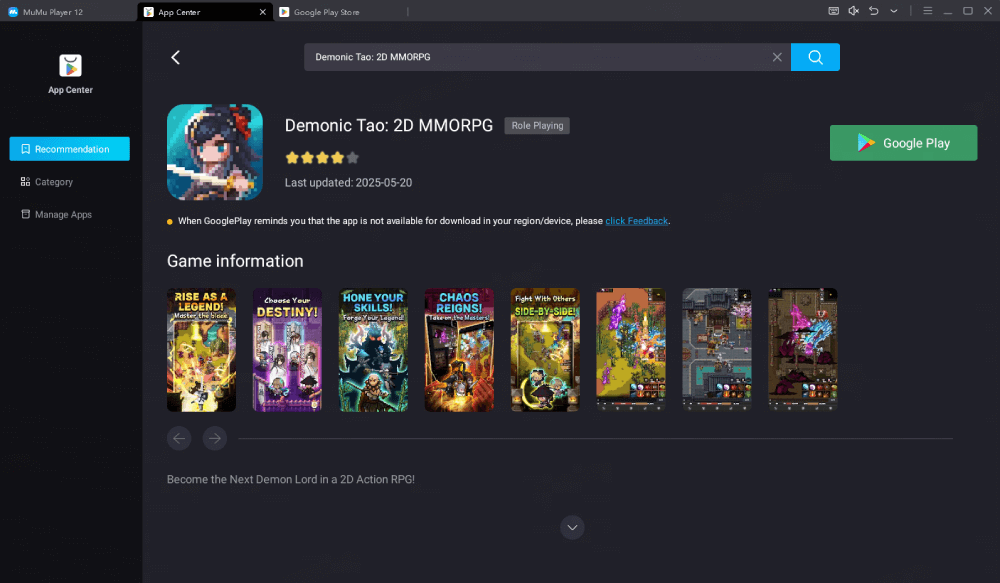Click the Demonic Tao game icon

click(x=215, y=152)
